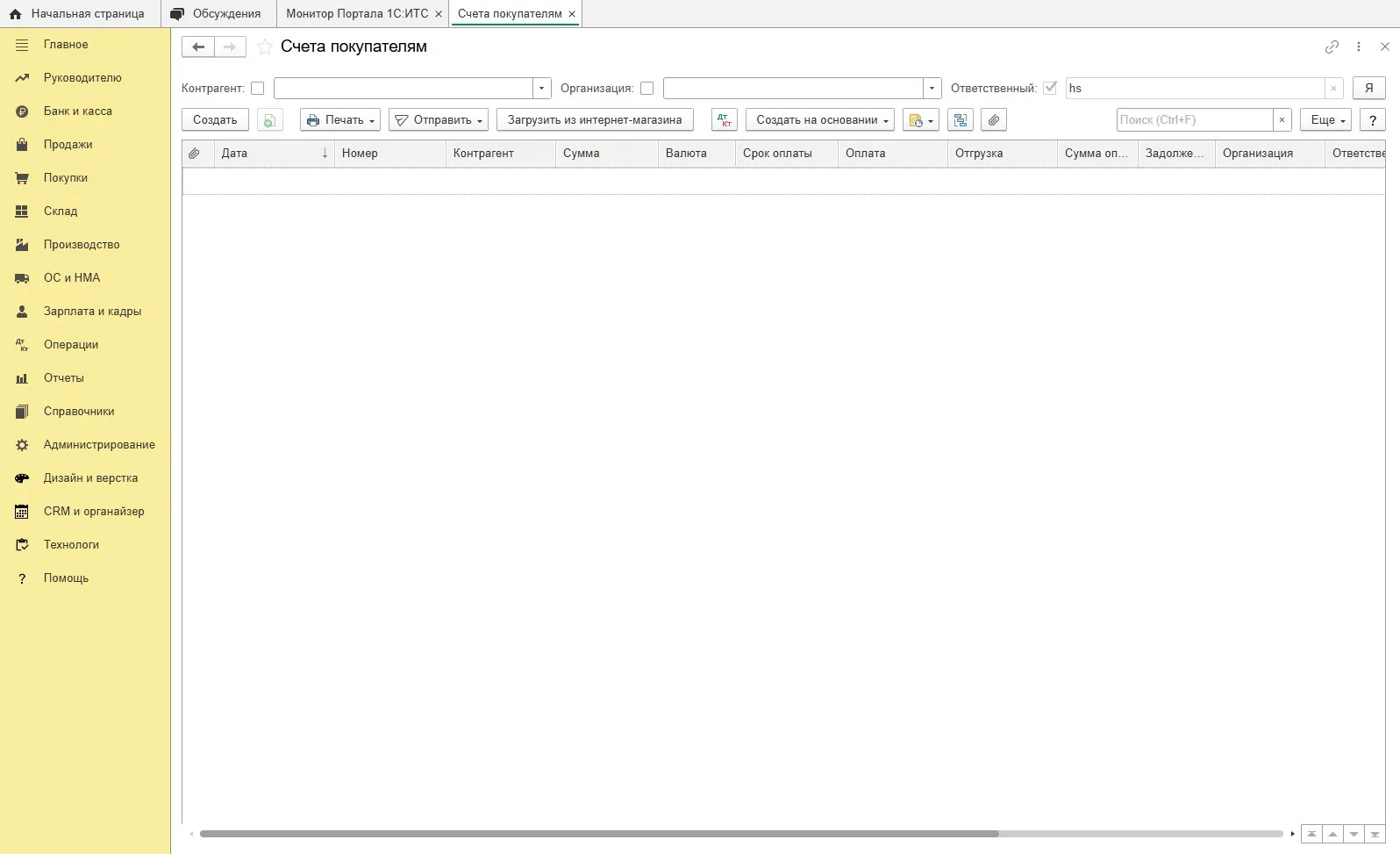Add Счета покупателям to favorites with star
Image resolution: width=1400 pixels, height=854 pixels.
tap(265, 47)
